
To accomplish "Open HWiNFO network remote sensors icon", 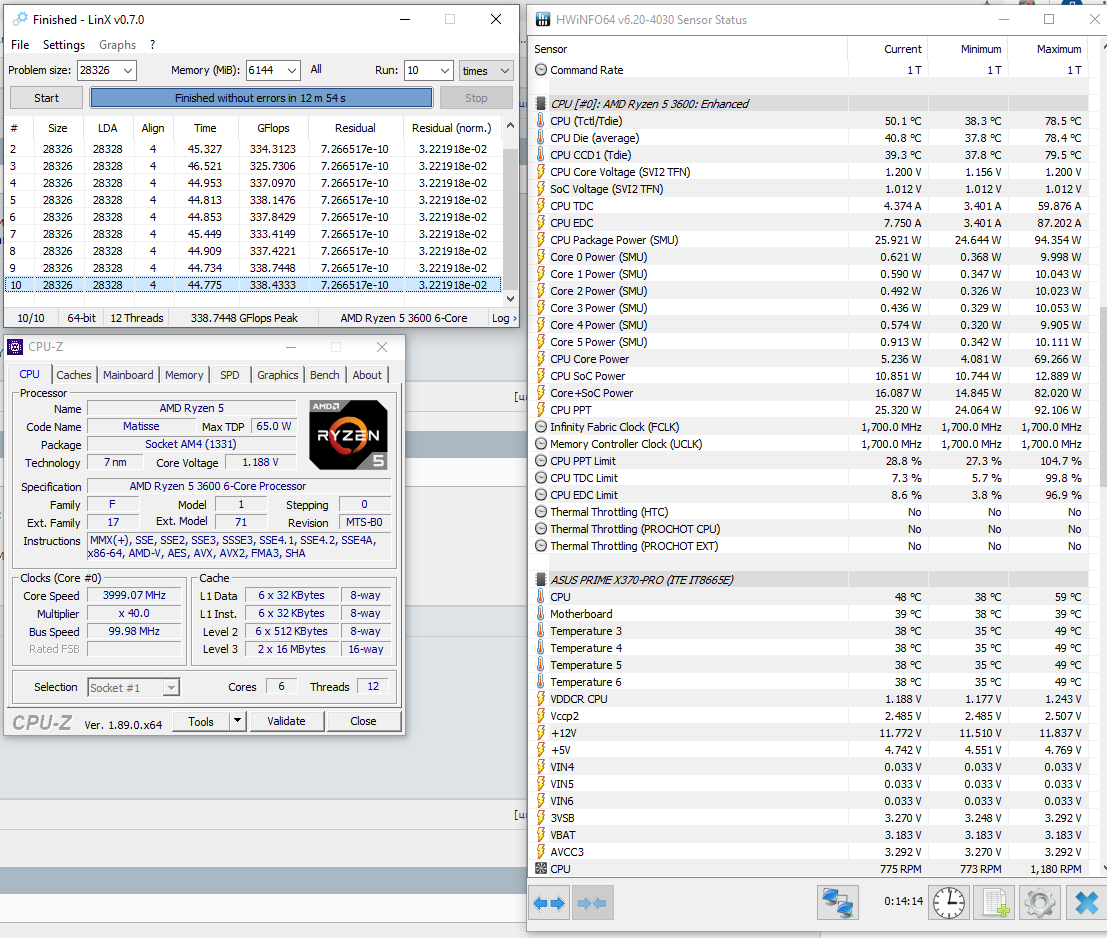I will click(x=837, y=903).
